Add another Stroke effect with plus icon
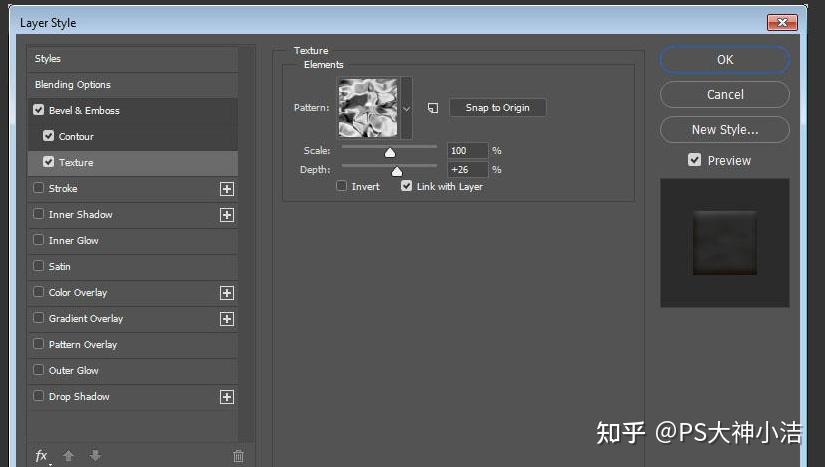825x467 pixels. 227,189
